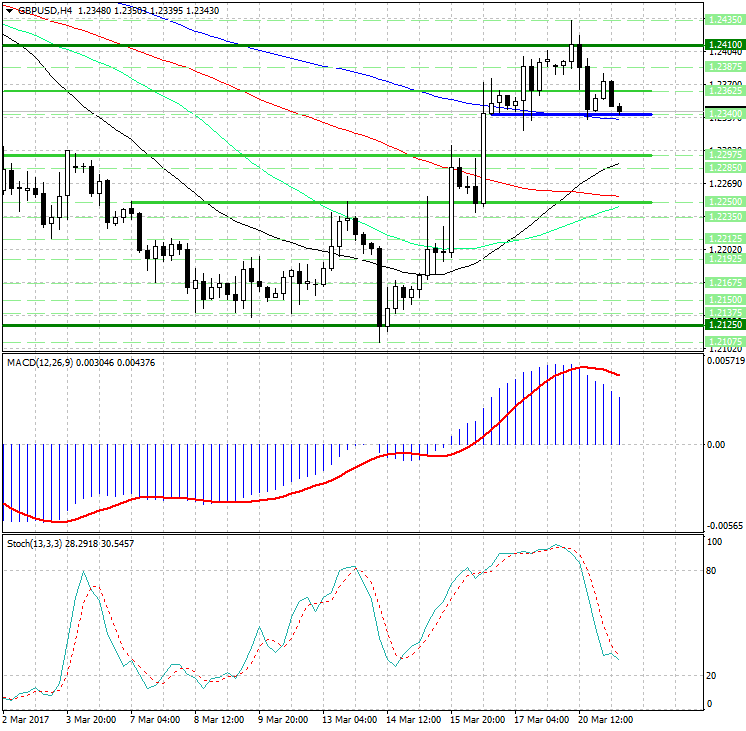Click the small triangle before the GBPUSD title

(9, 10)
